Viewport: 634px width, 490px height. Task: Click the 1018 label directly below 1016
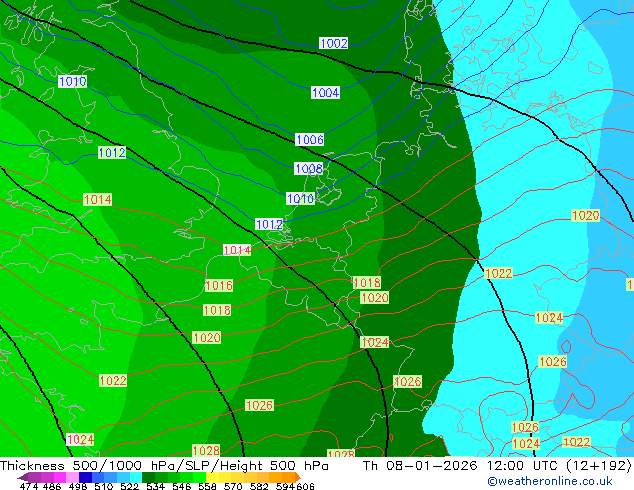click(217, 310)
